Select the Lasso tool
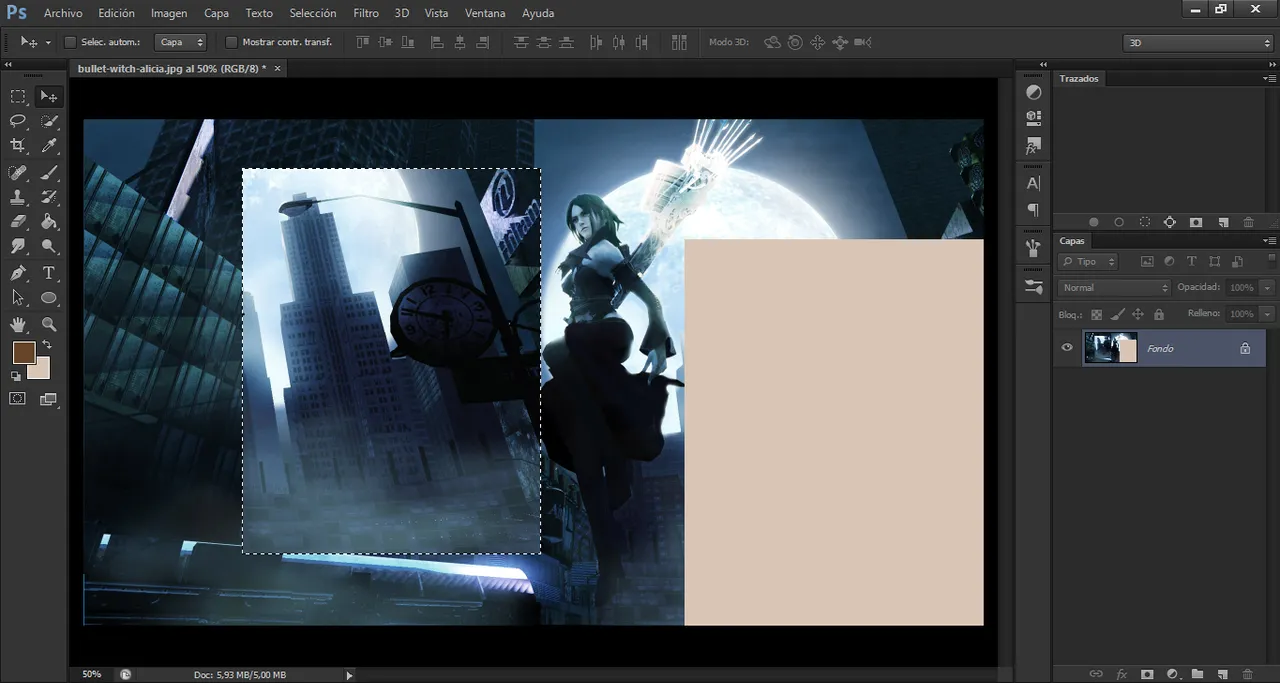Screen dimensions: 1280x683 click(18, 121)
